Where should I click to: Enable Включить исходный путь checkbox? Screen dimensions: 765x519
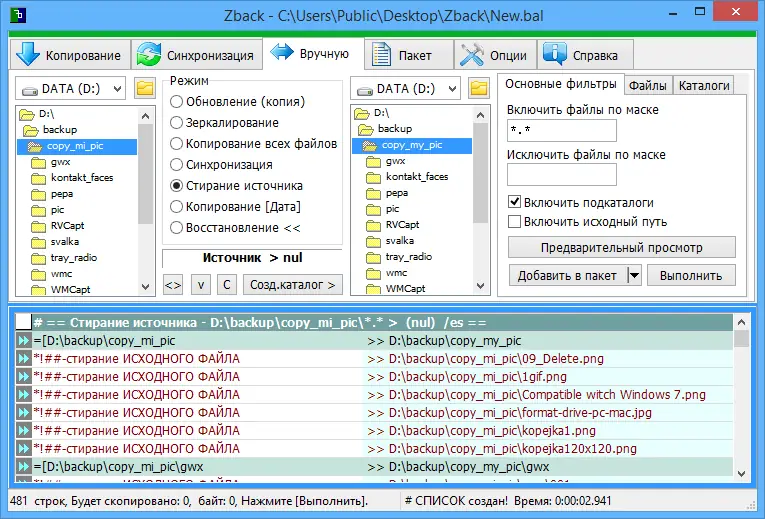click(514, 221)
